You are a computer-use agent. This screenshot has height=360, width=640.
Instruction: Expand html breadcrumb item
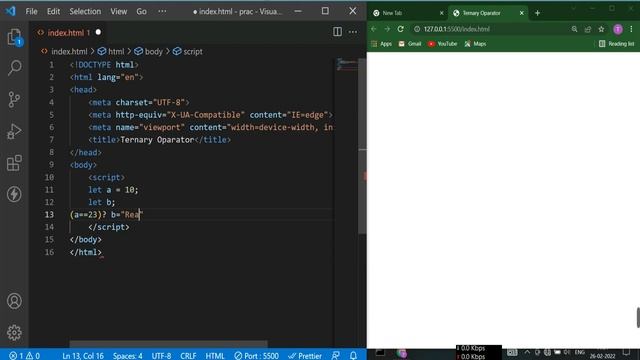coord(116,51)
